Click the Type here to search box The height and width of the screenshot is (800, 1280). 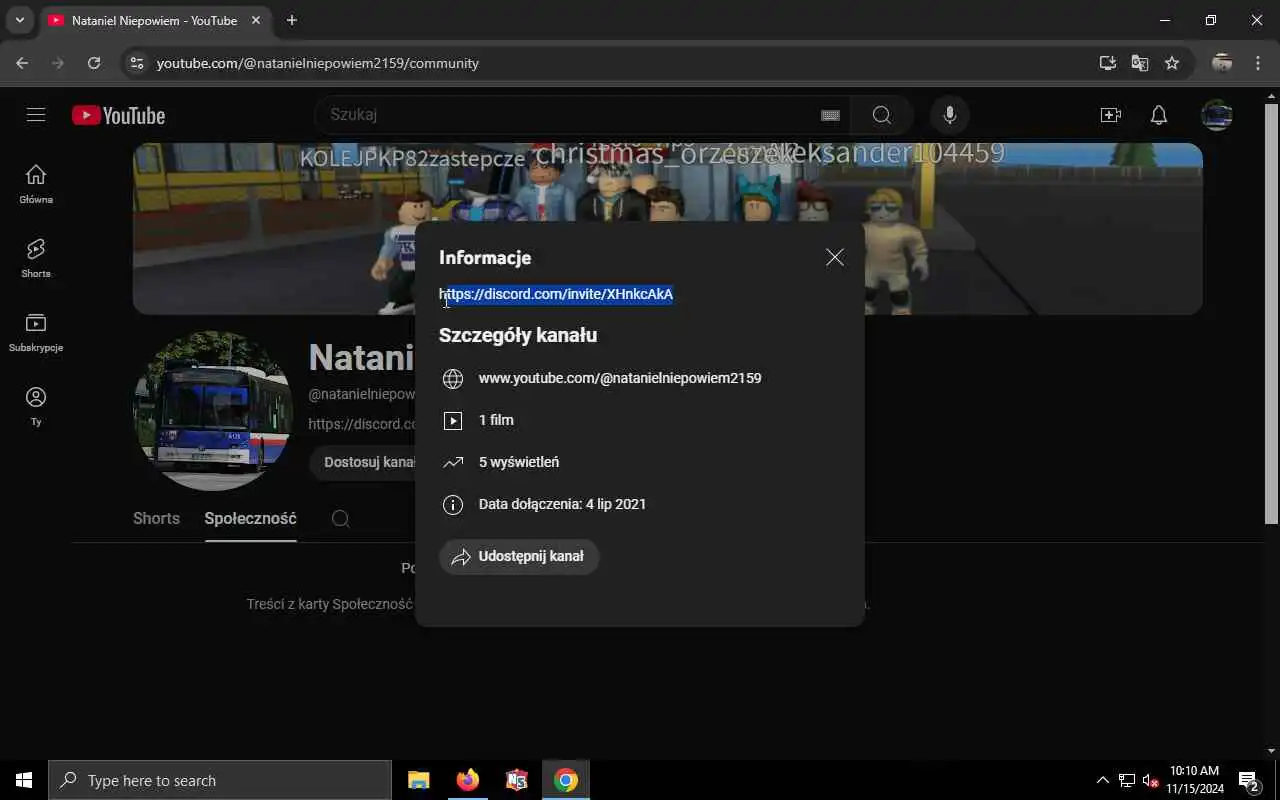[220, 780]
